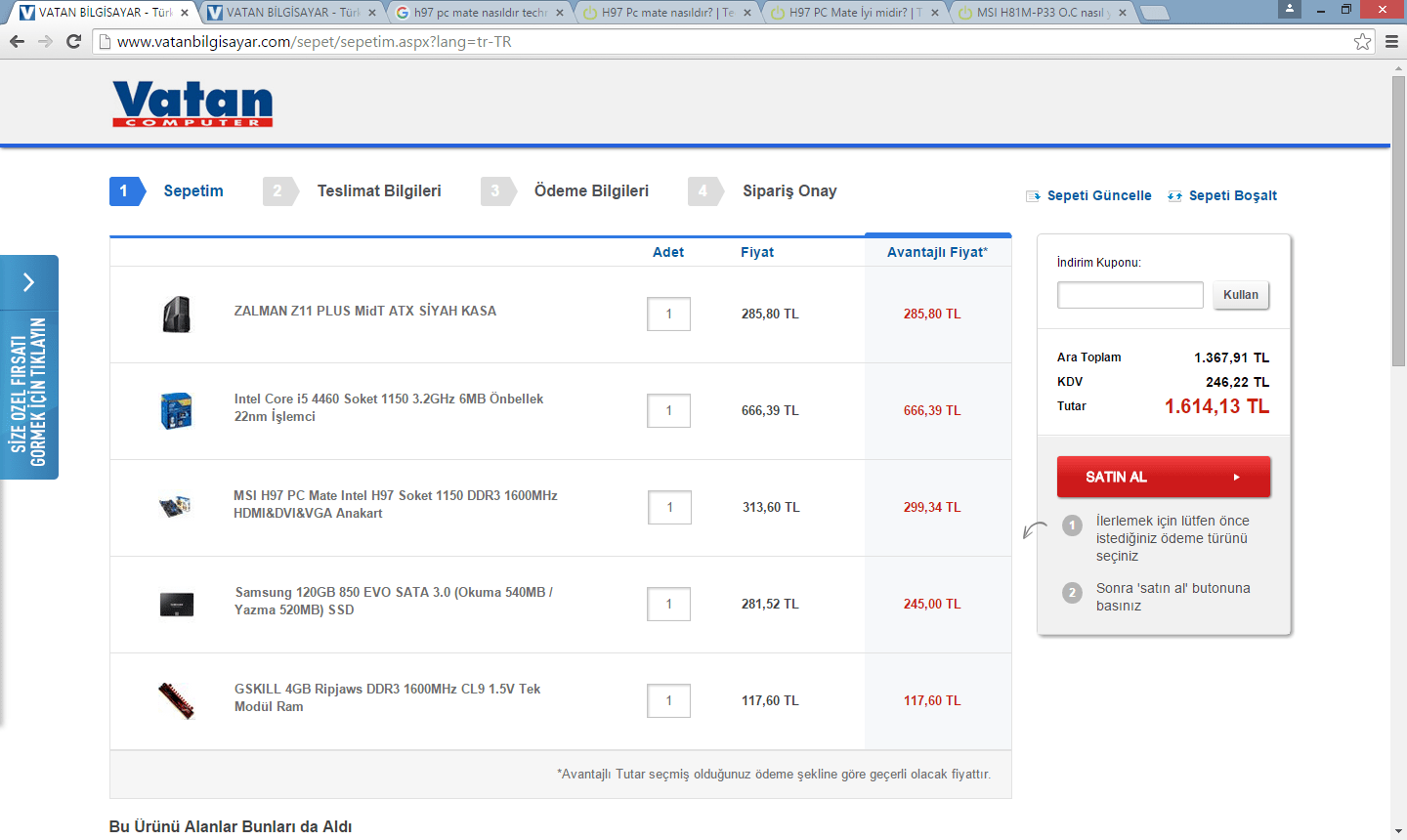
Task: Close the first VATAN BİLGİSAYAR tab
Action: point(185,13)
